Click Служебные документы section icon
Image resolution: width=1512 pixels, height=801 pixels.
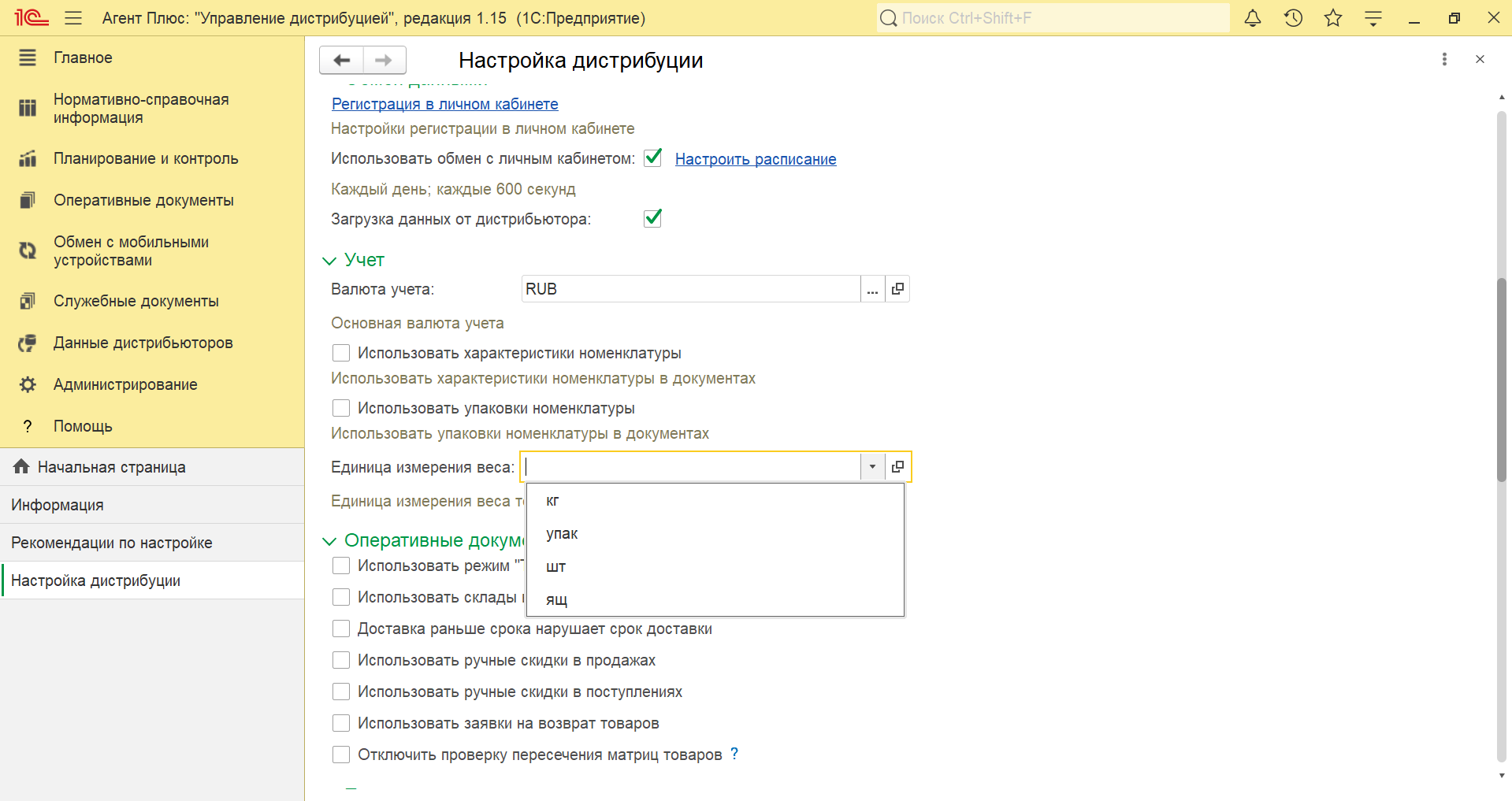tap(28, 301)
